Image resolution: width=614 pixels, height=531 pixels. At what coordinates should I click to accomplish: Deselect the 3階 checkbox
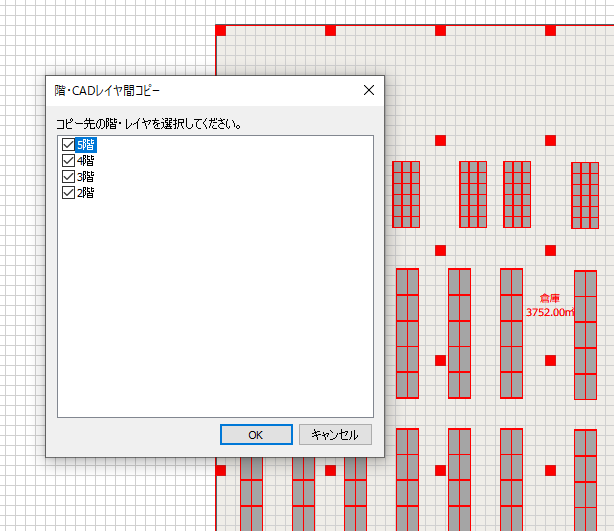coord(68,176)
